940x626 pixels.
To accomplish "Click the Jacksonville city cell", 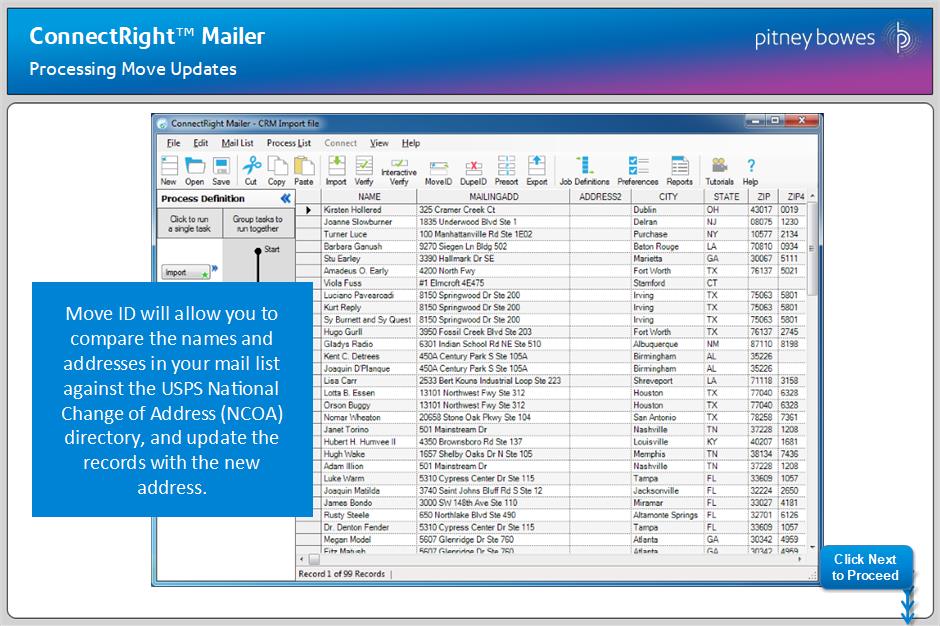I will coord(668,490).
